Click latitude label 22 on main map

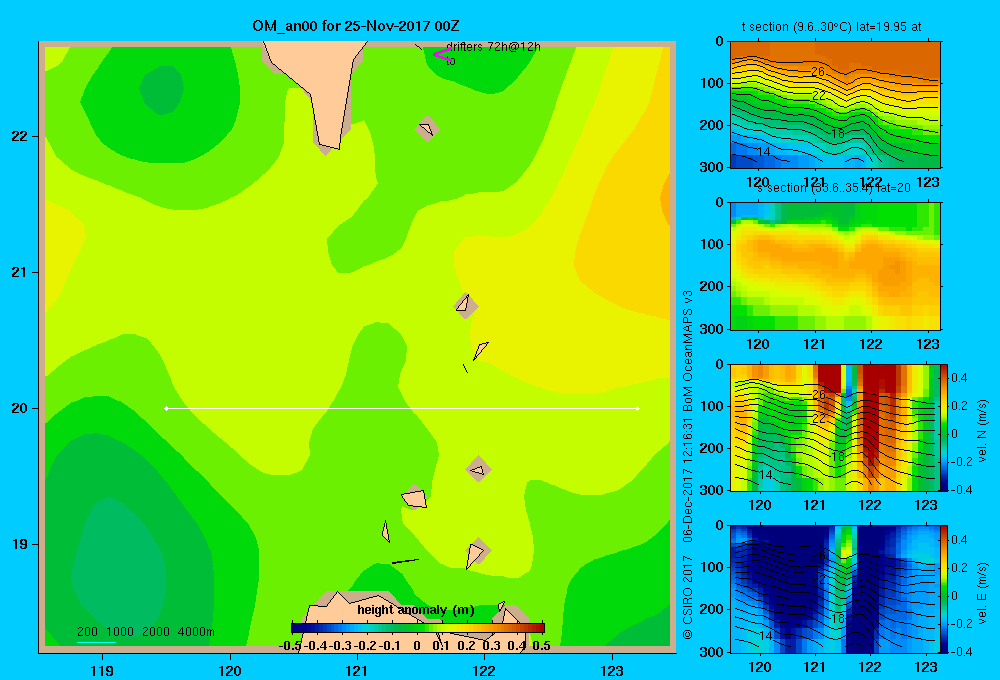tap(20, 137)
